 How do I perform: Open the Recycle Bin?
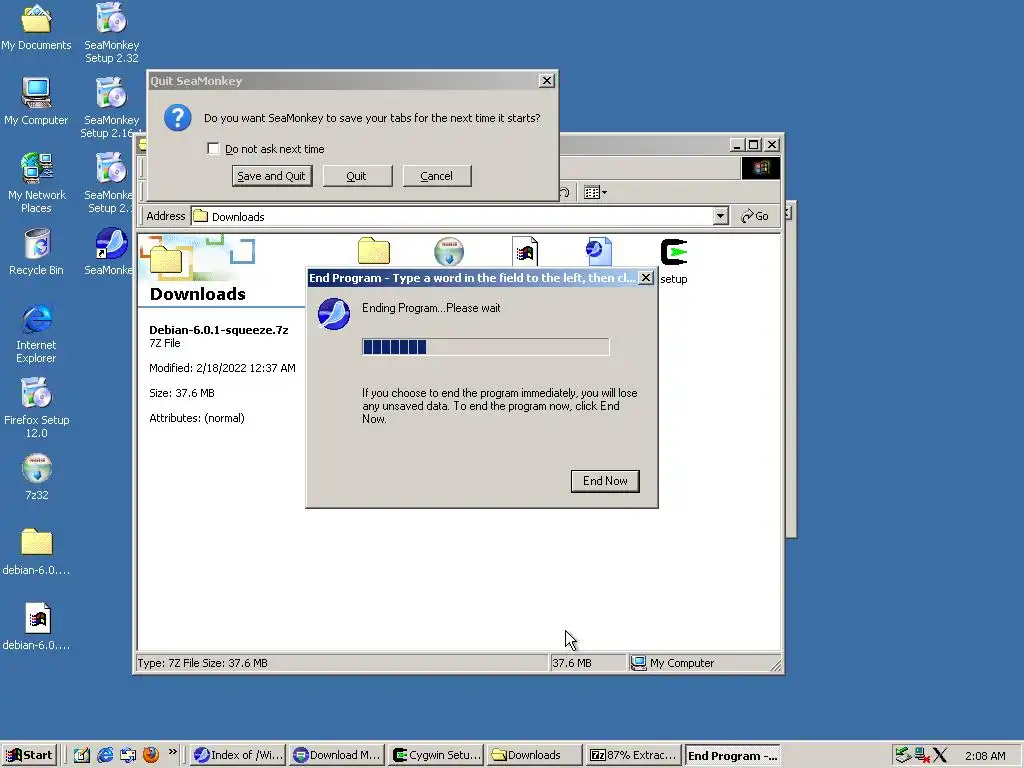[x=37, y=251]
